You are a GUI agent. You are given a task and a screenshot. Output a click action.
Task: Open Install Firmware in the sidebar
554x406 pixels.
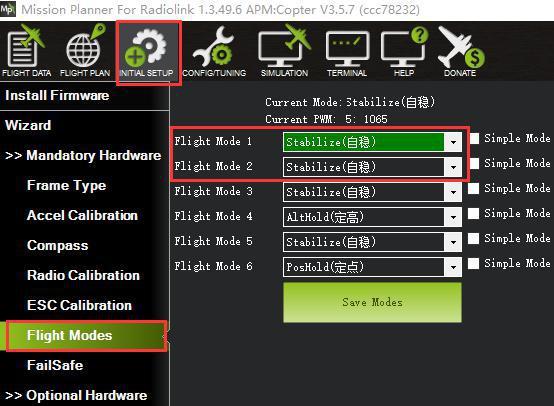[x=57, y=95]
